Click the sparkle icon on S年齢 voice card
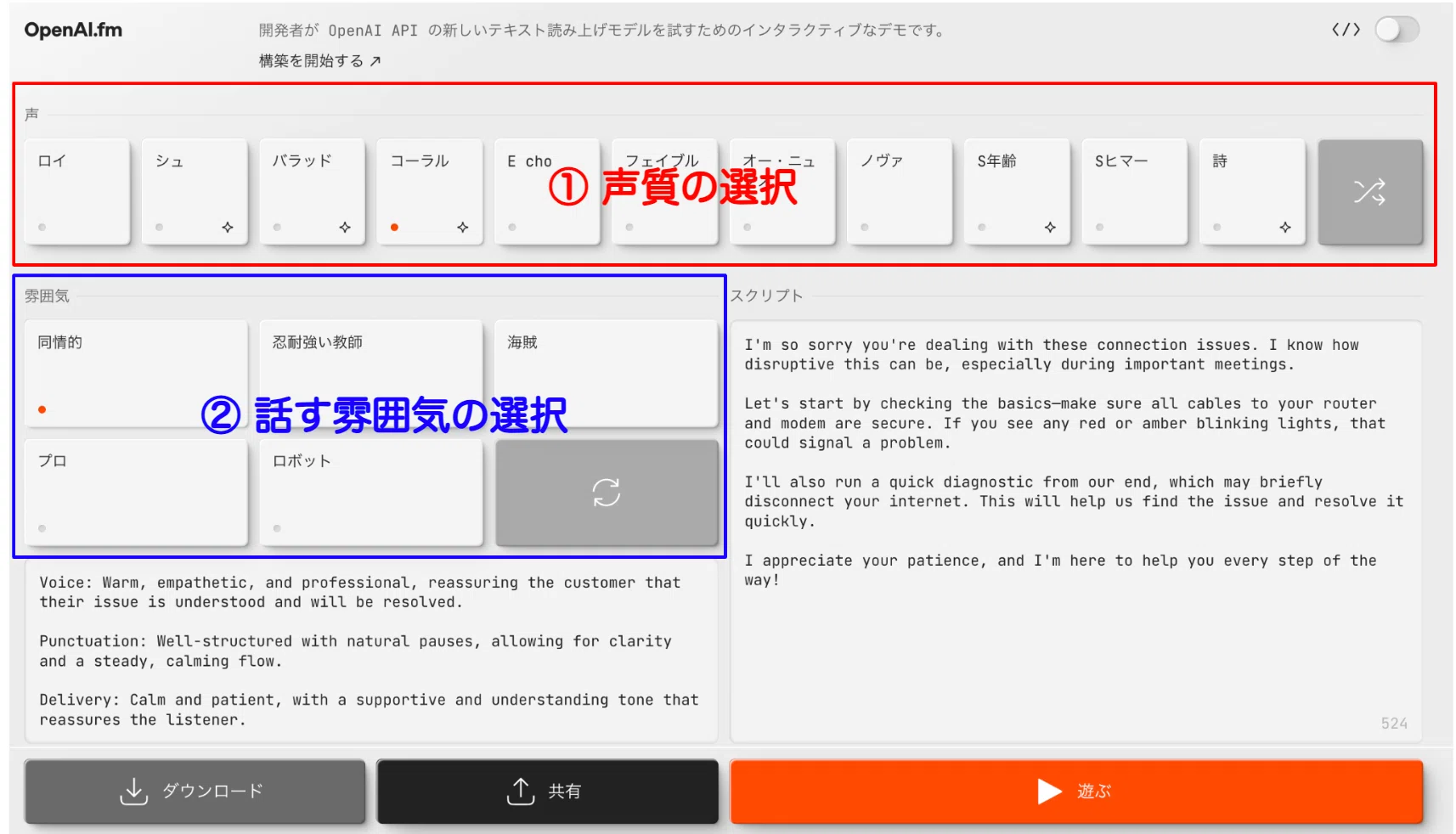Image resolution: width=1456 pixels, height=834 pixels. click(1050, 228)
